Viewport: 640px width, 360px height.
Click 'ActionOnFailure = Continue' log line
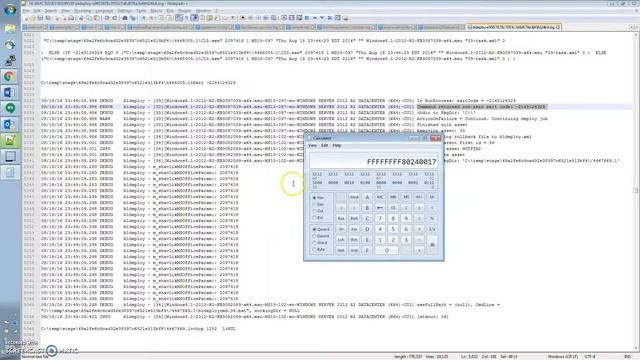click(x=482, y=119)
